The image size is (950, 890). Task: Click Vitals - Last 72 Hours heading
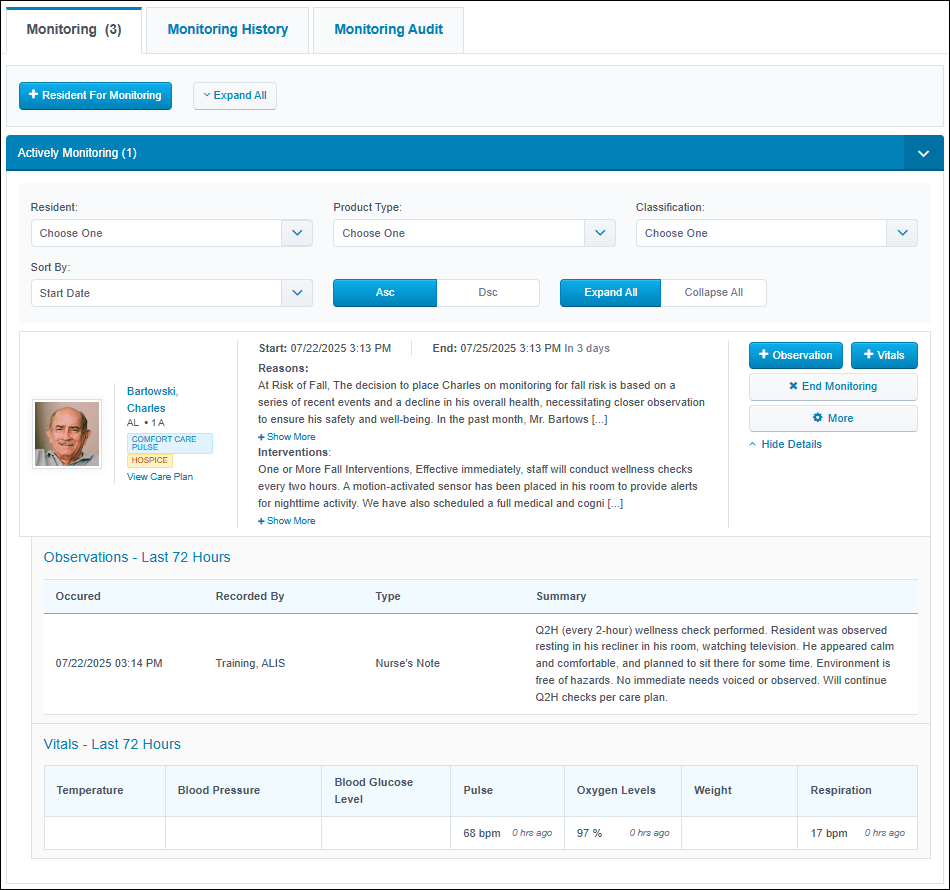(x=112, y=745)
